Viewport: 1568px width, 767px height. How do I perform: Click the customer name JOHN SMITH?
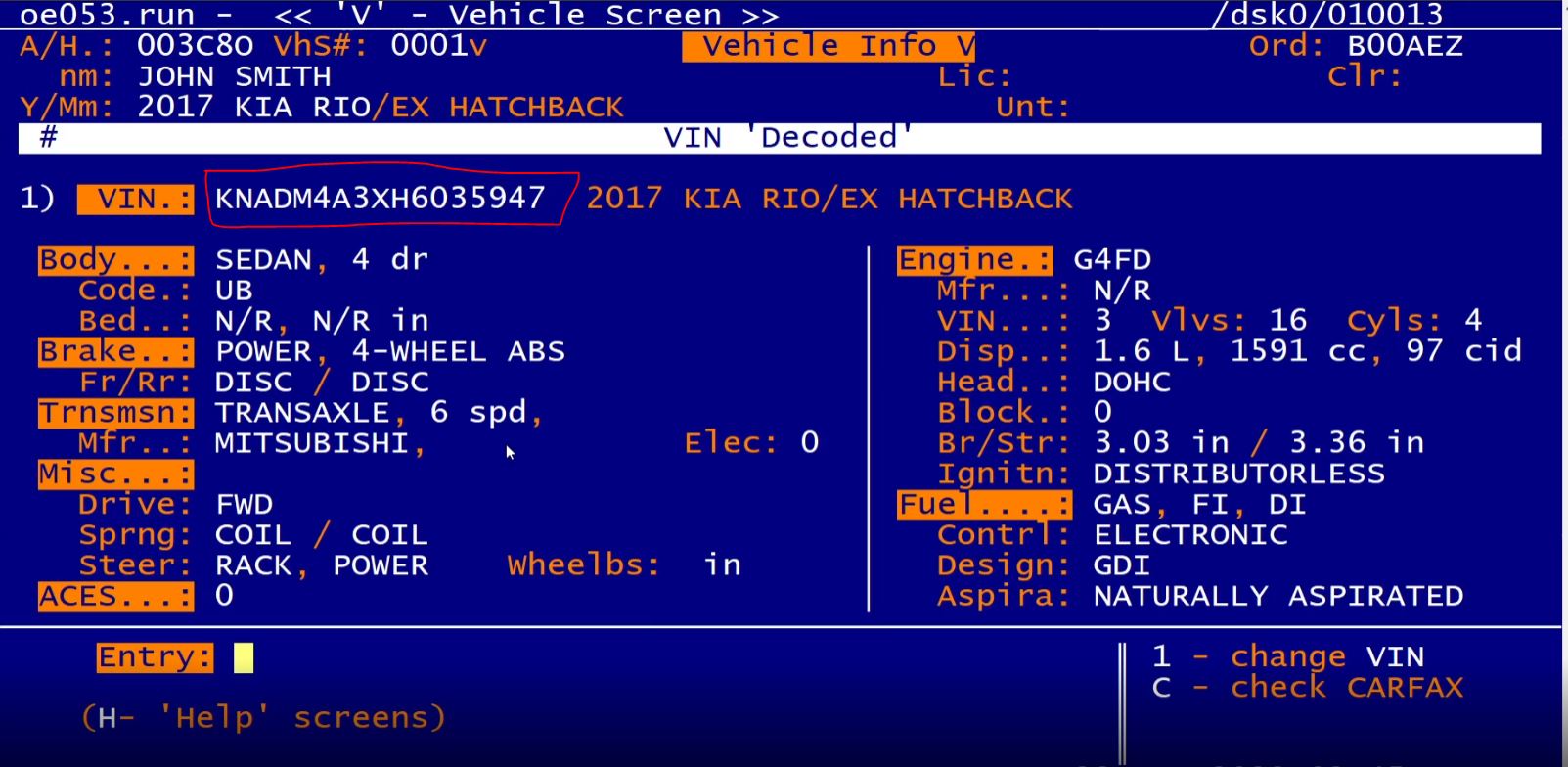(x=234, y=76)
